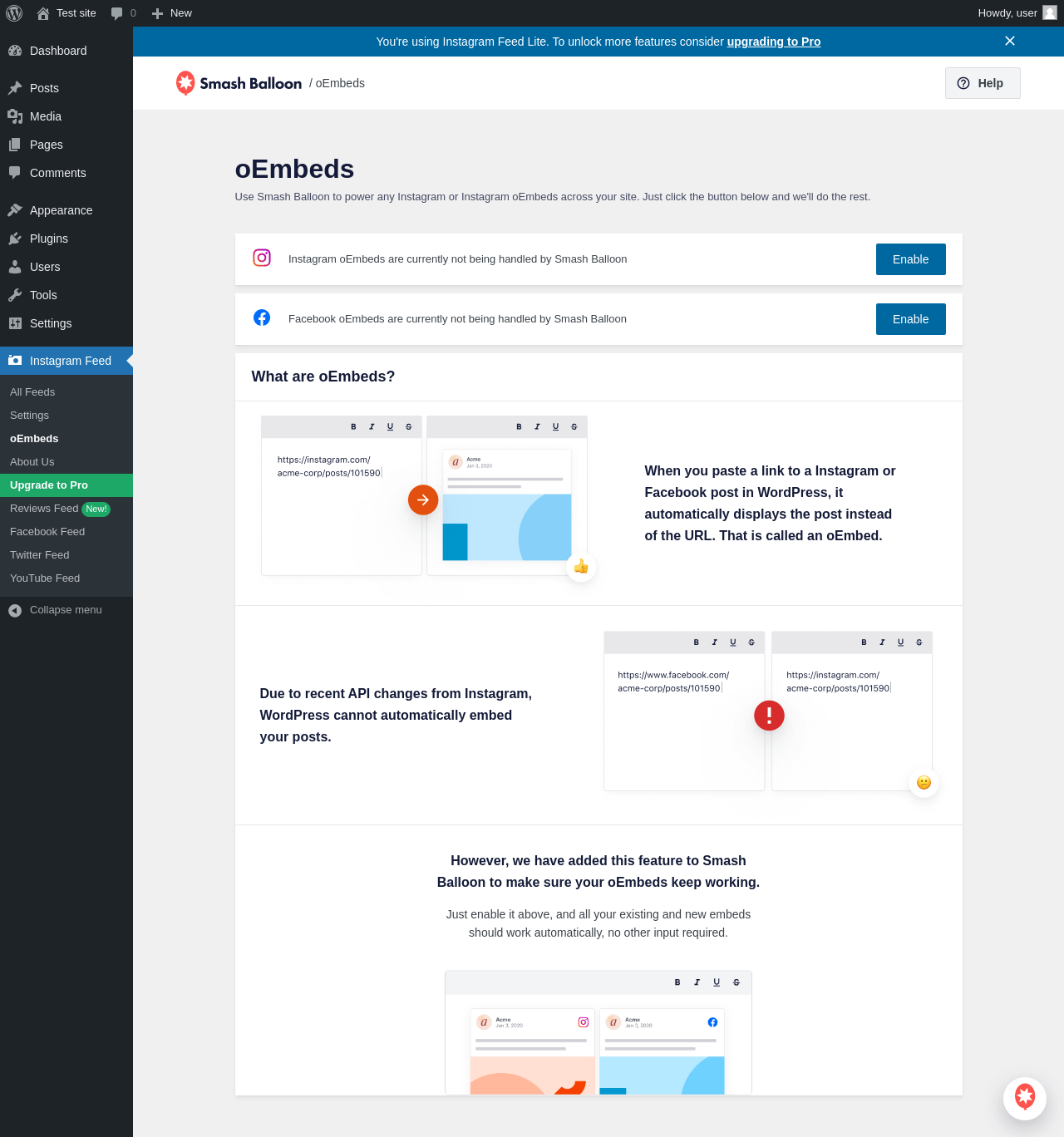1064x1137 pixels.
Task: Open the Test site home link
Action: point(66,13)
